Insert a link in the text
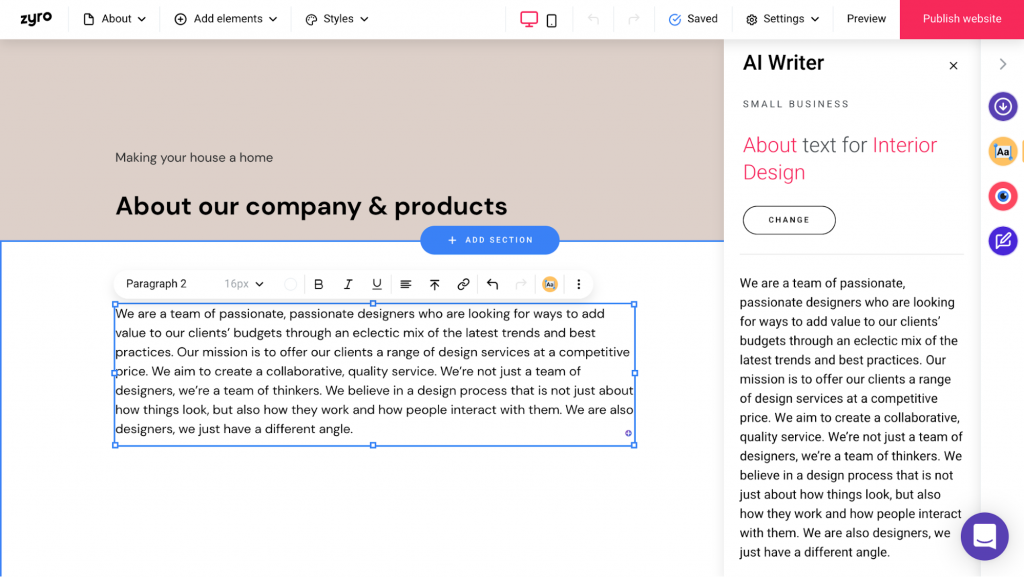Image resolution: width=1024 pixels, height=577 pixels. pos(463,284)
